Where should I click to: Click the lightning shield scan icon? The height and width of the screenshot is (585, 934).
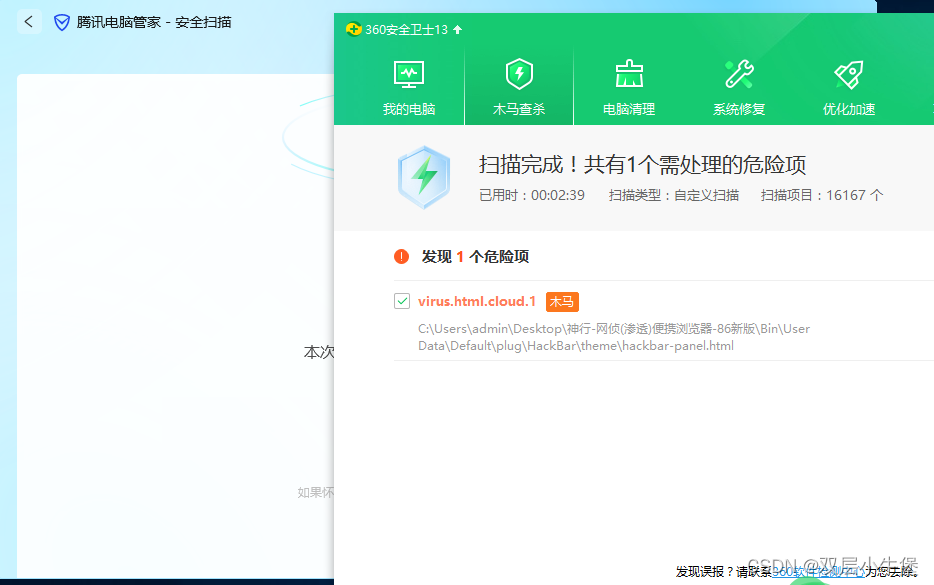[x=424, y=177]
